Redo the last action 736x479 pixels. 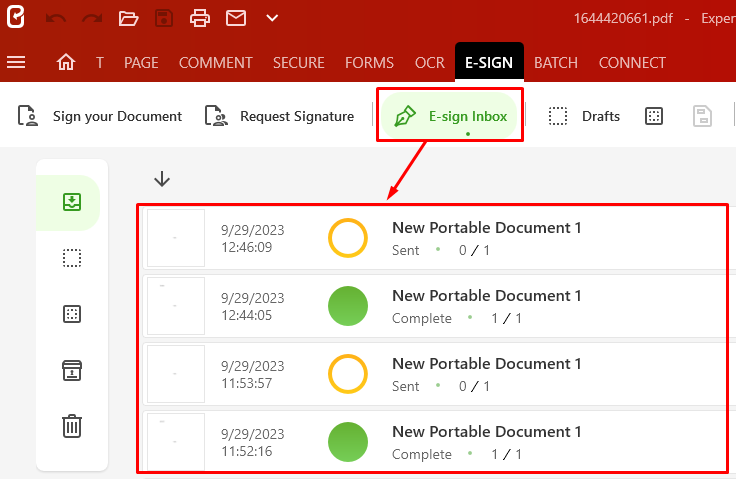(92, 18)
